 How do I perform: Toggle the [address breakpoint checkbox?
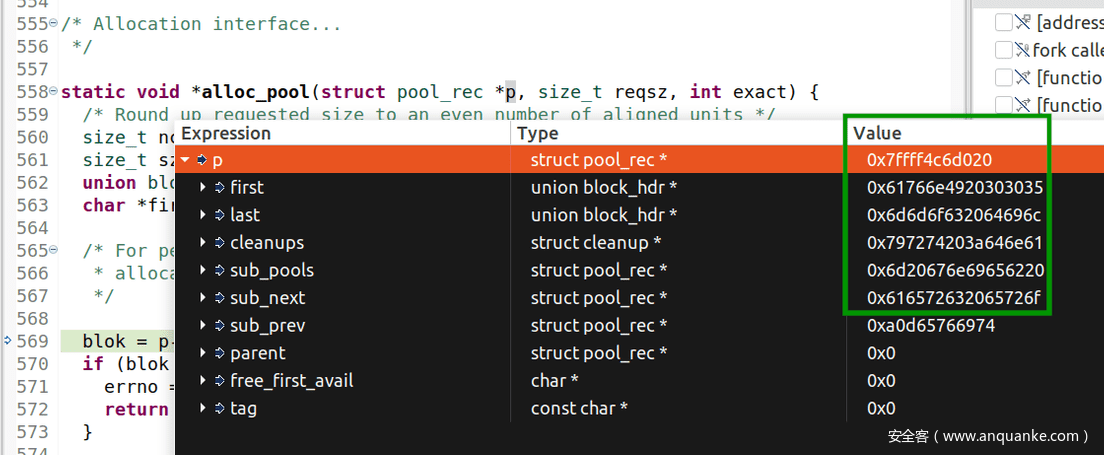click(1003, 23)
